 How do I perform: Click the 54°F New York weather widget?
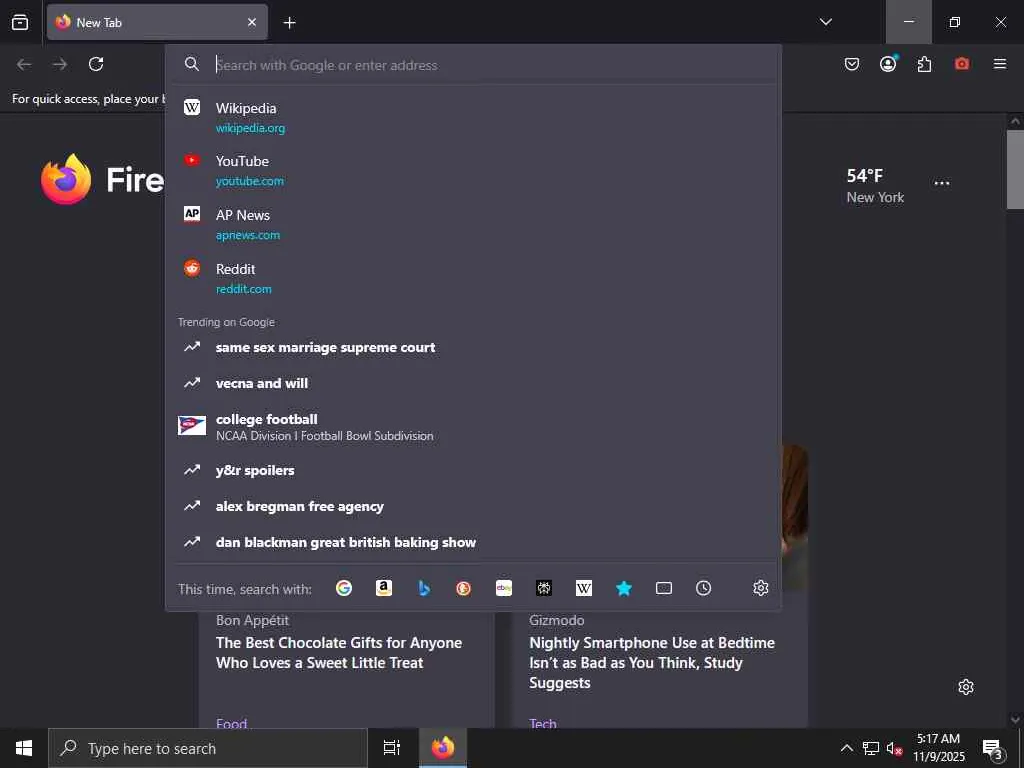click(x=875, y=186)
